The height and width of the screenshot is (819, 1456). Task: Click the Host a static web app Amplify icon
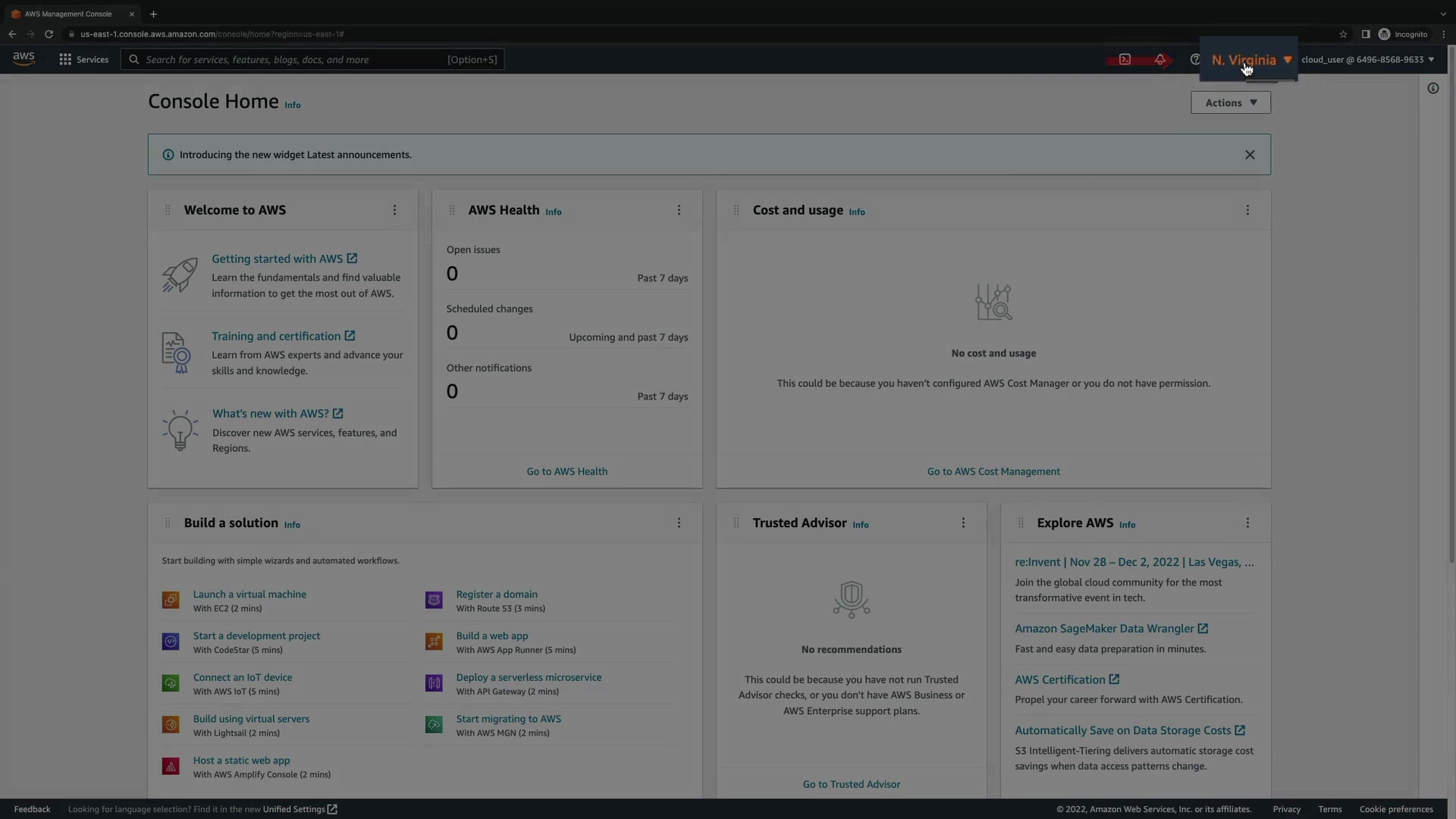171,767
